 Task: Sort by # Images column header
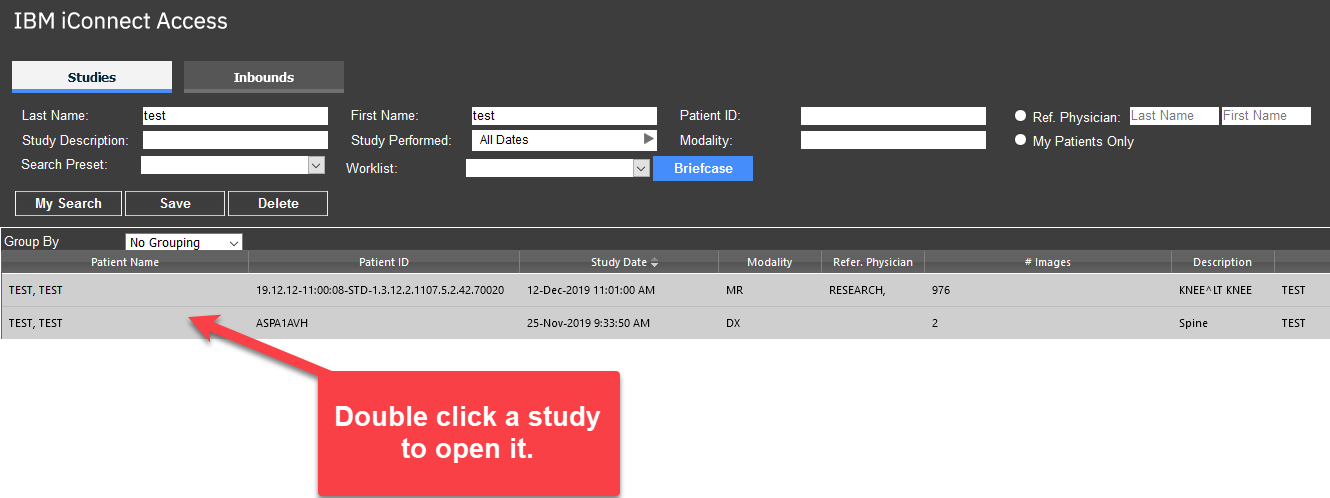pos(1048,262)
